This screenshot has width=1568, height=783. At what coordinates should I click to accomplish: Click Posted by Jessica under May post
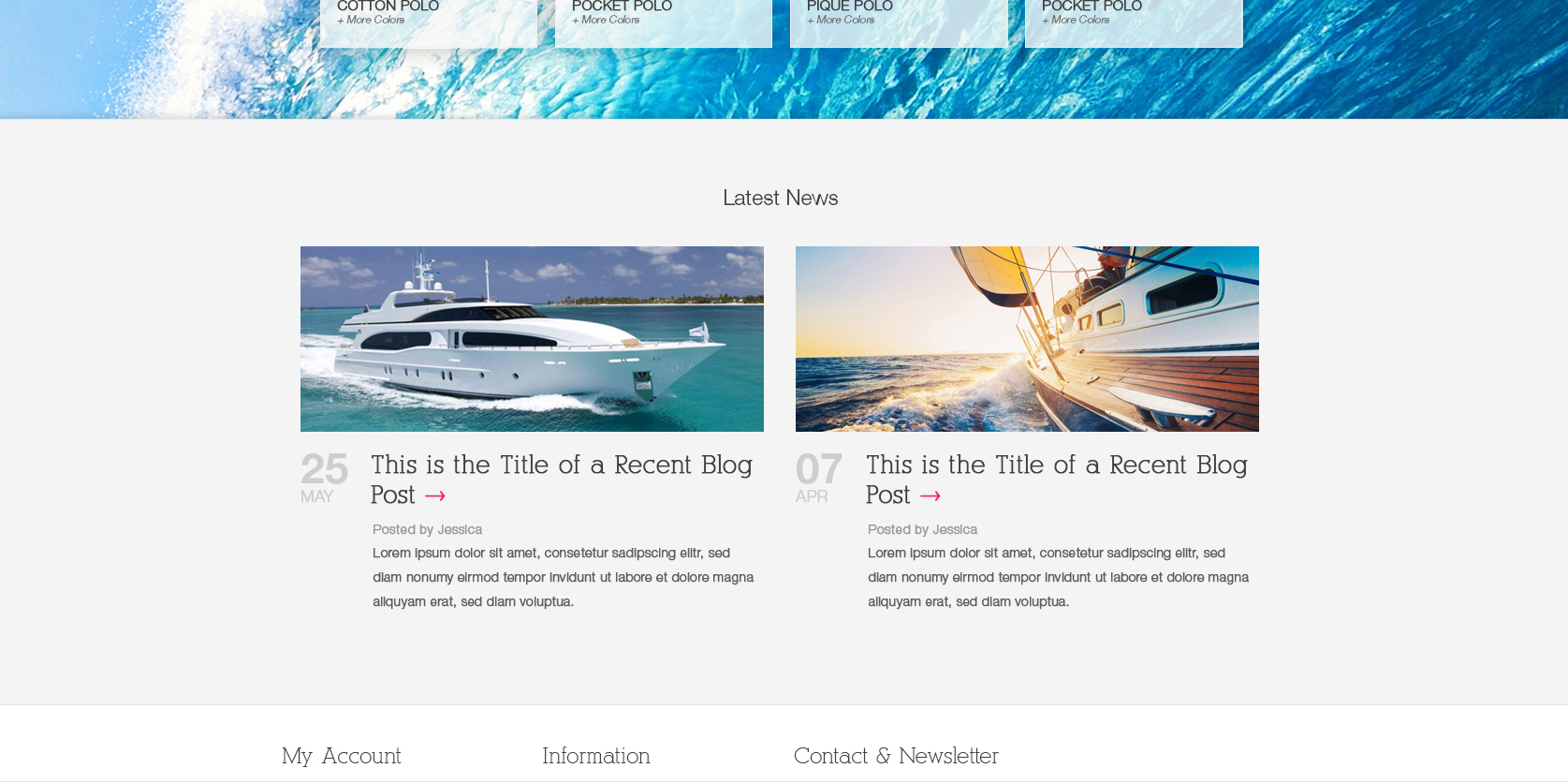click(x=427, y=529)
